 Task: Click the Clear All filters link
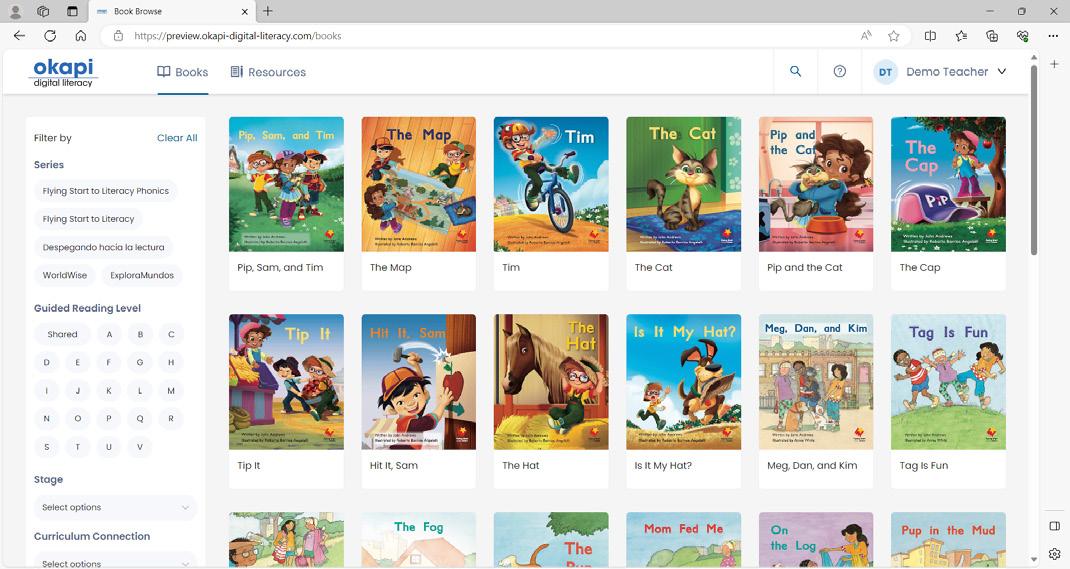click(177, 138)
